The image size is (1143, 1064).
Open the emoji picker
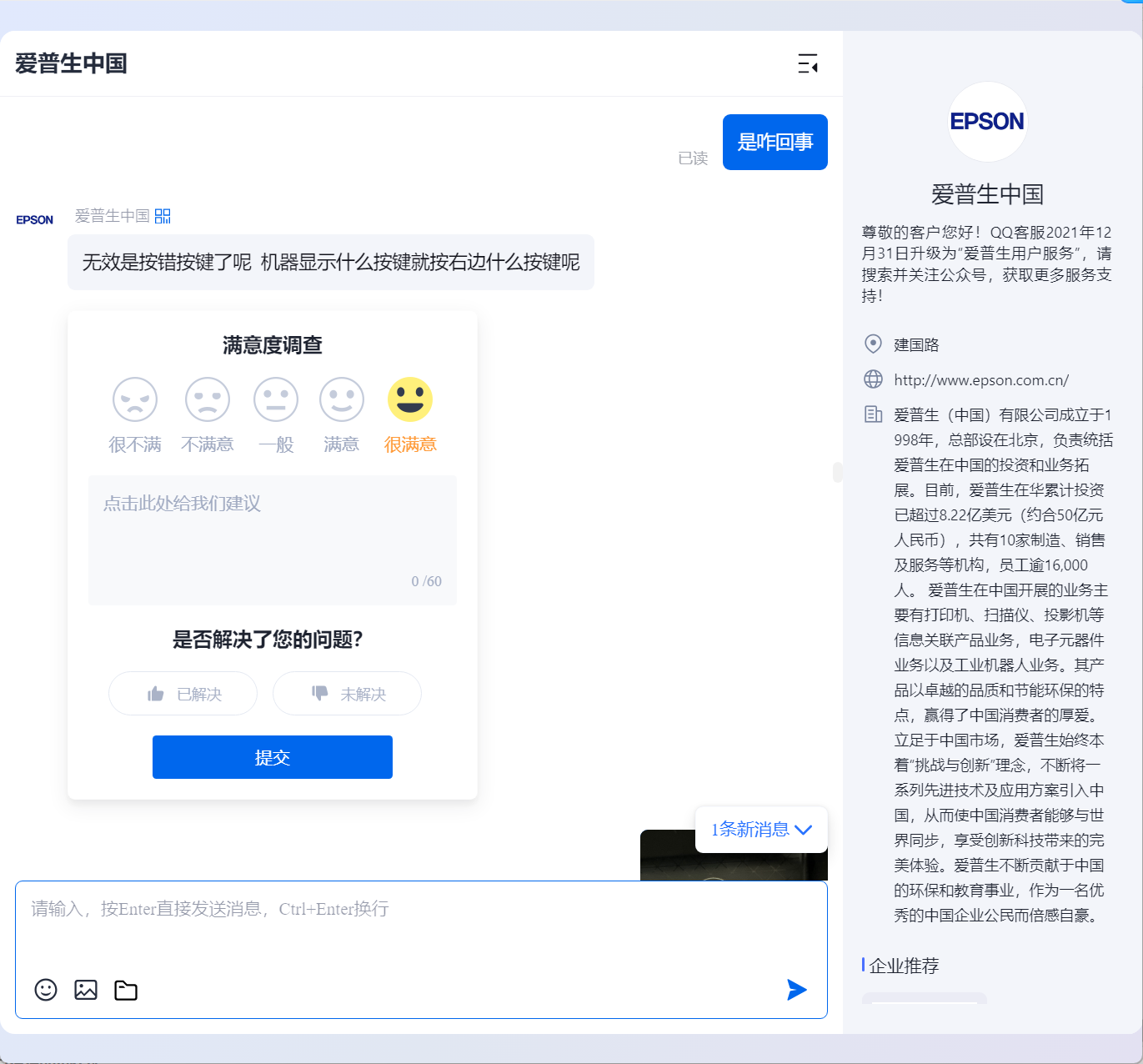click(46, 990)
